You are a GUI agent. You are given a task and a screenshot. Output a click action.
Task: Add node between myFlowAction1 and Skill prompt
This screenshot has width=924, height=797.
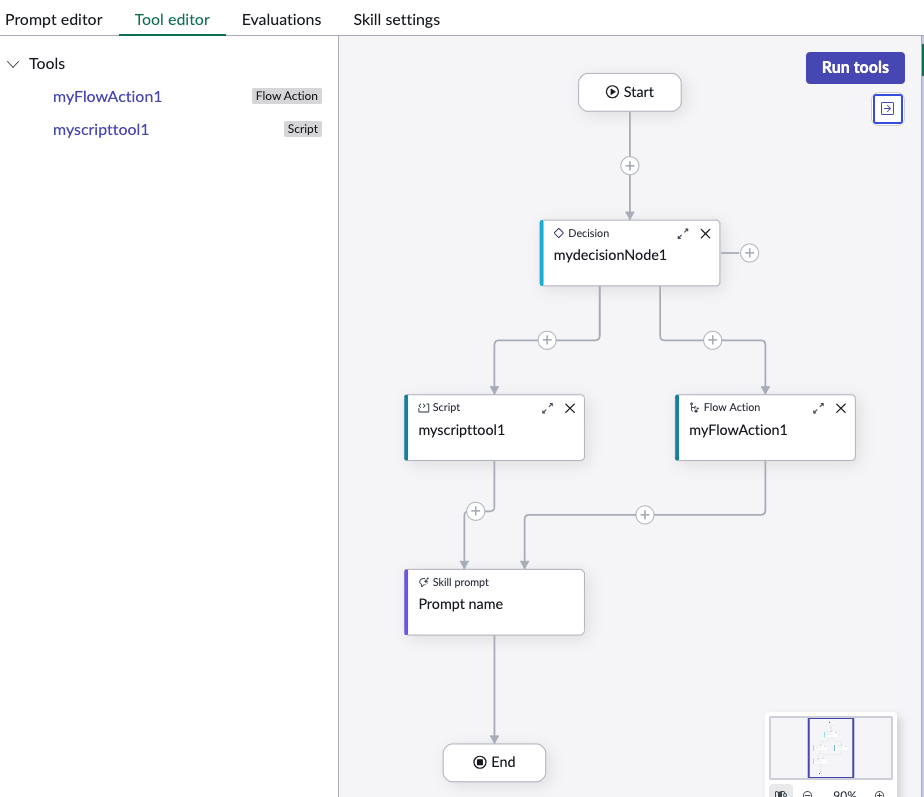click(645, 515)
